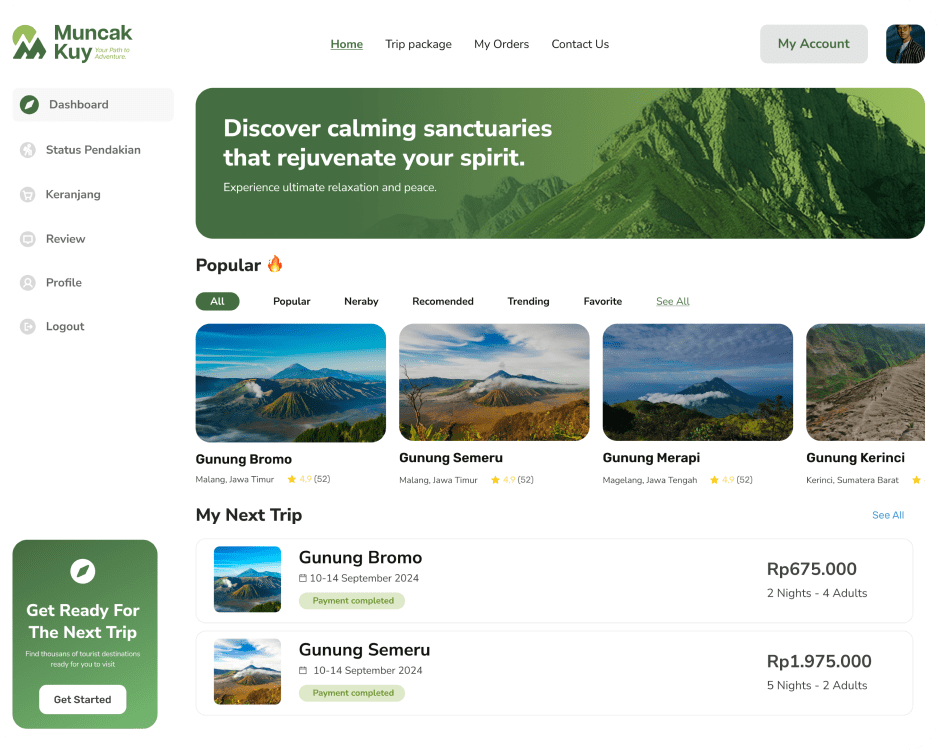This screenshot has height=750, width=938.
Task: Click the Muncak Kuy mountain logo
Action: (x=29, y=42)
